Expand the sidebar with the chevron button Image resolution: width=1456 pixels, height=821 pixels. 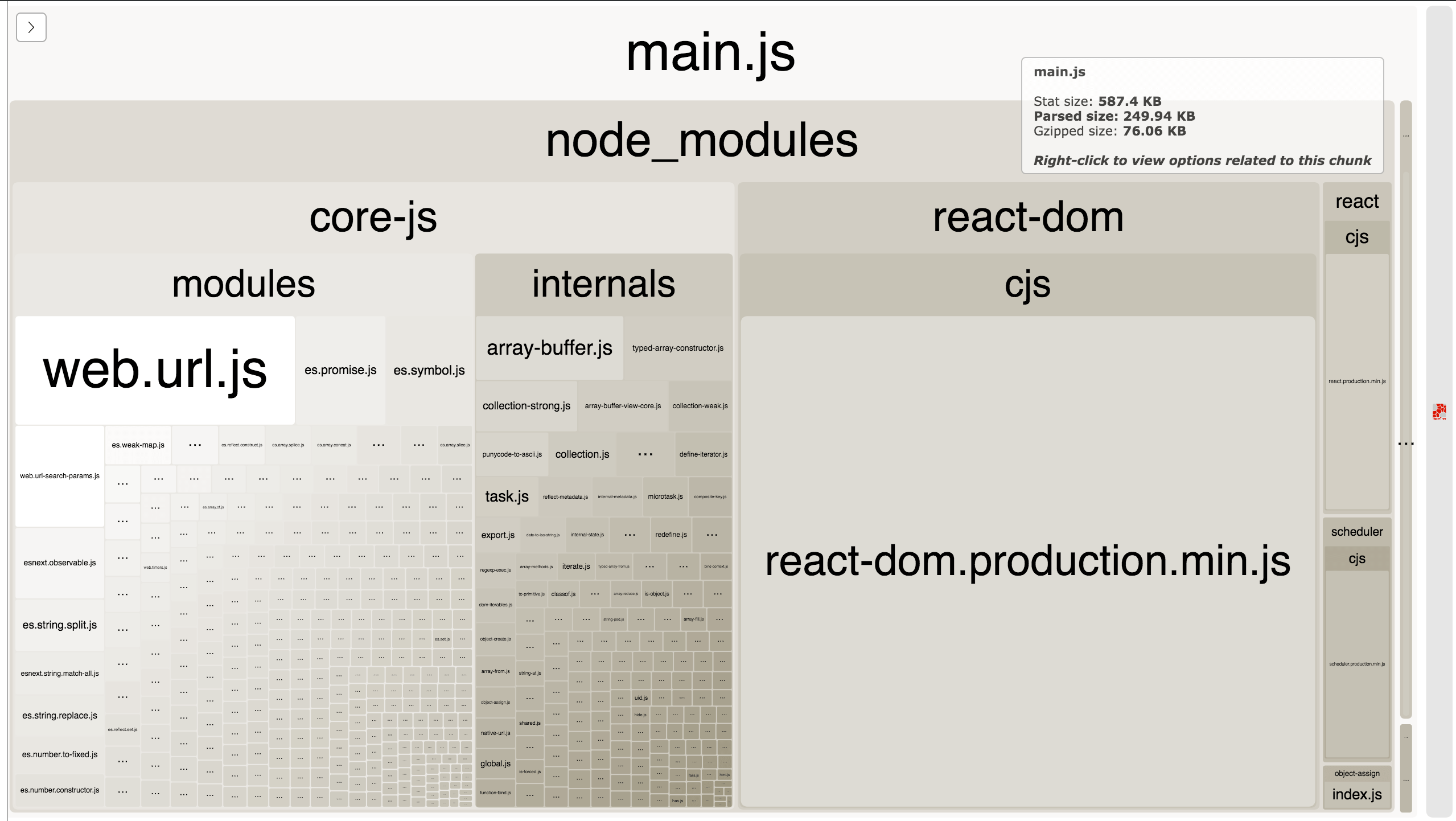(x=31, y=27)
